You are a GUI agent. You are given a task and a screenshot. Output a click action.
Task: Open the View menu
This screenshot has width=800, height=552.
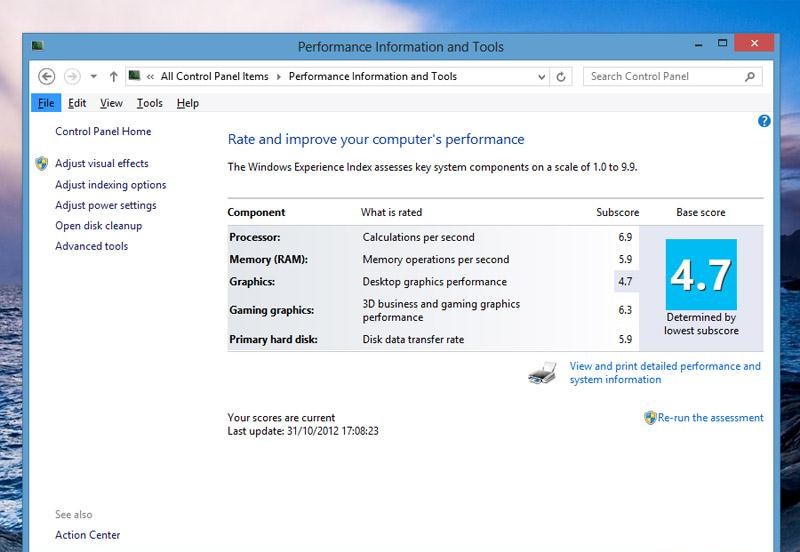pyautogui.click(x=111, y=103)
